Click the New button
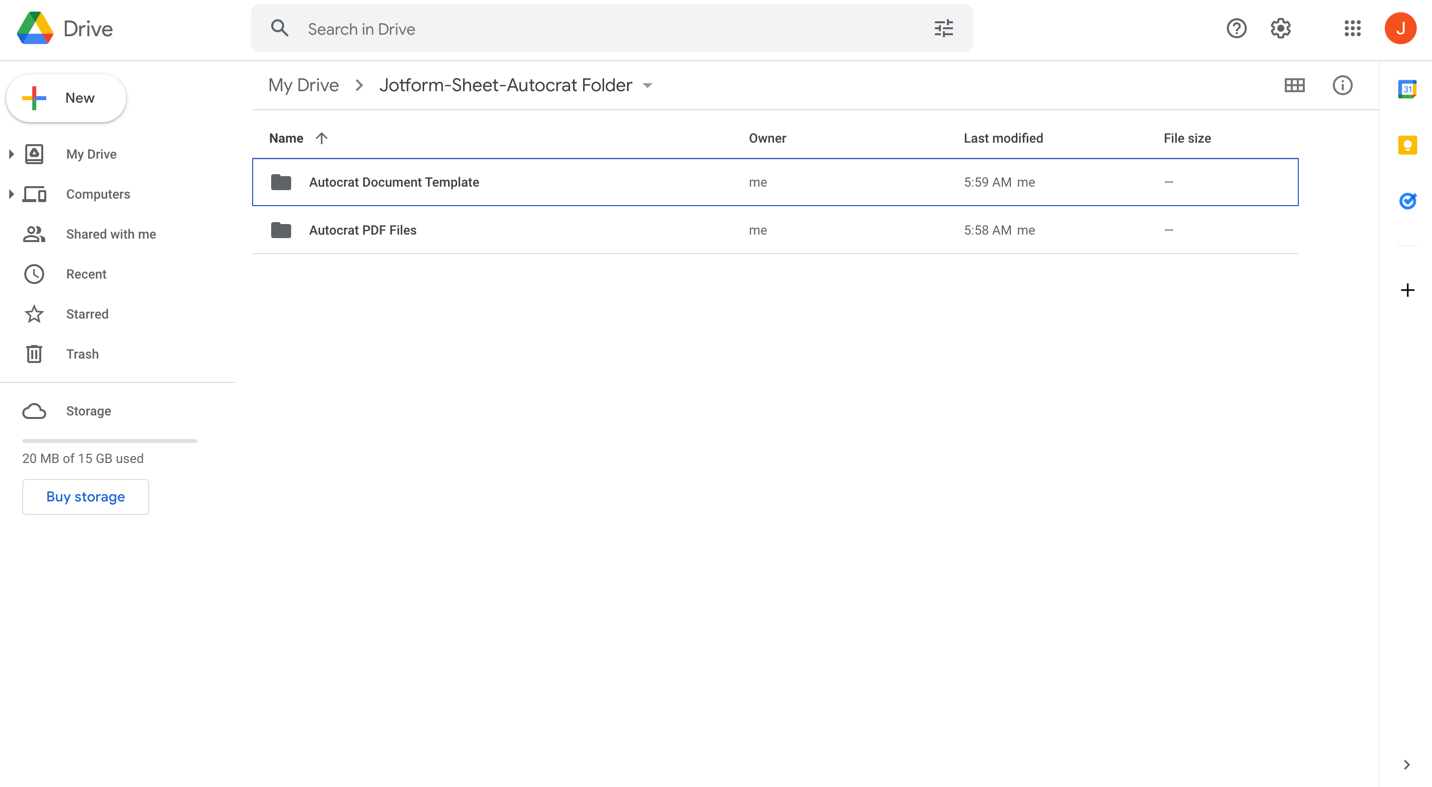This screenshot has width=1432, height=787. (x=66, y=98)
